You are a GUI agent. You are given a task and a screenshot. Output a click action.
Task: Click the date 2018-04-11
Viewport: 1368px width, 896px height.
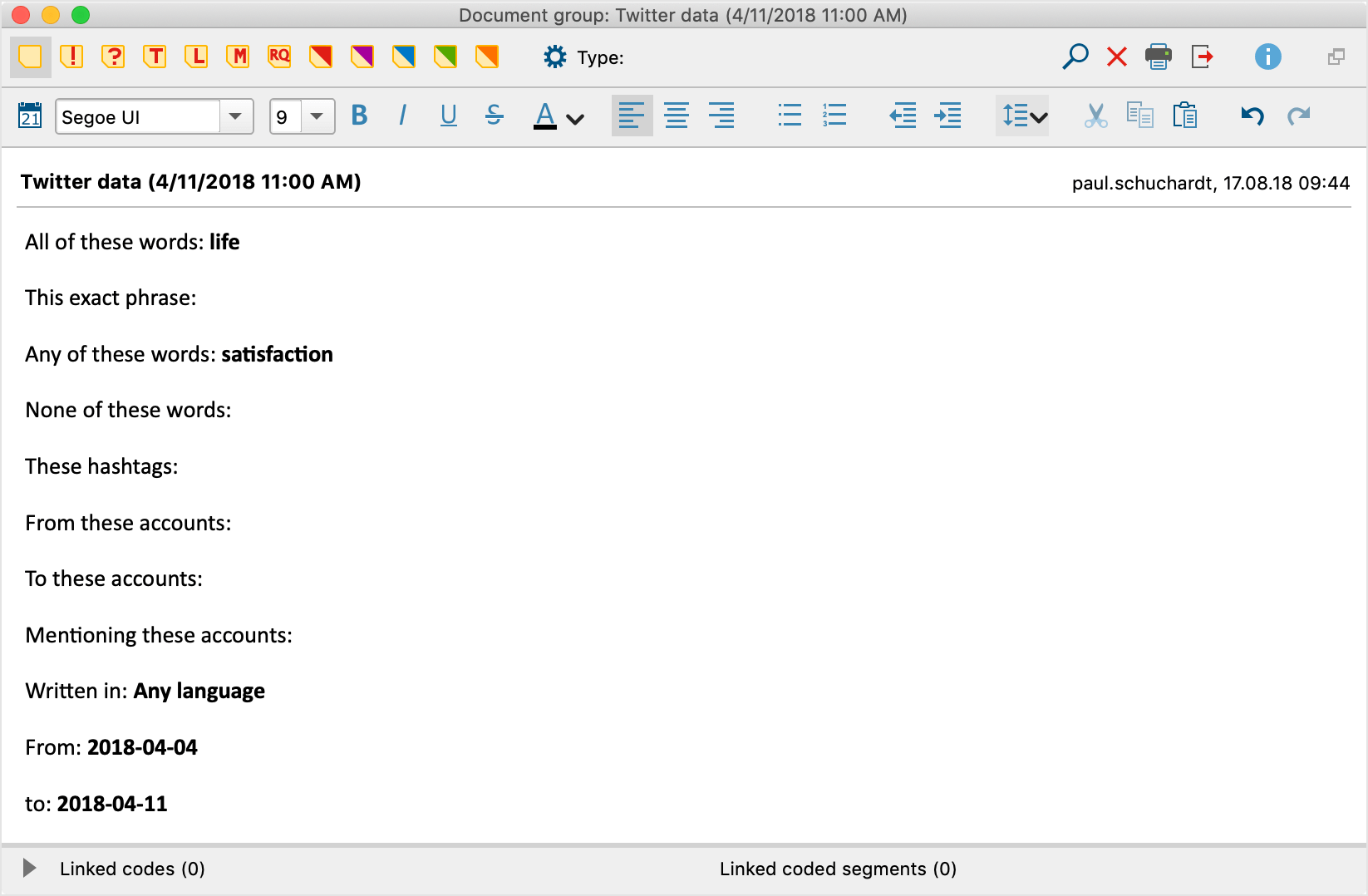click(112, 804)
